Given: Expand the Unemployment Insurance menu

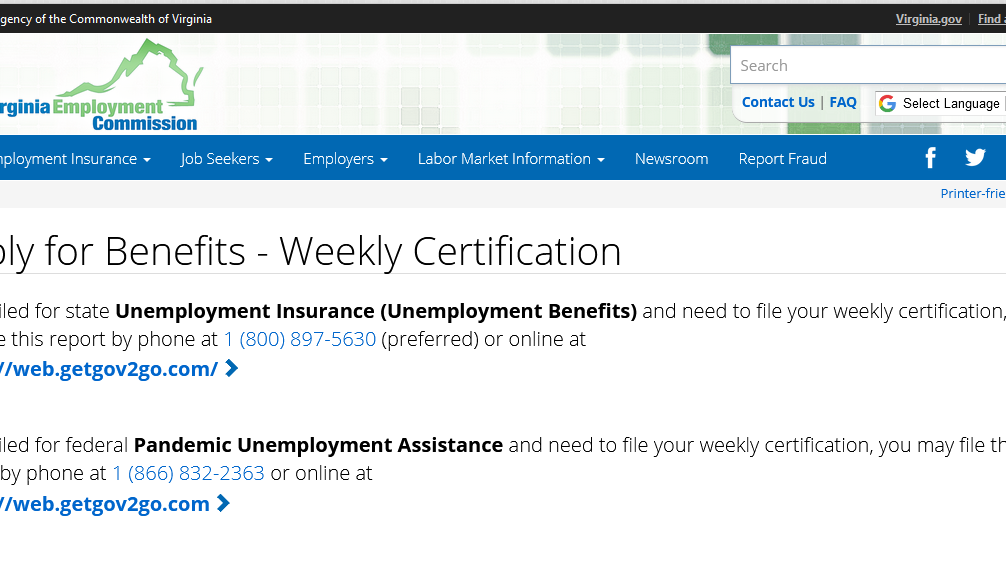Looking at the screenshot, I should click(x=75, y=159).
